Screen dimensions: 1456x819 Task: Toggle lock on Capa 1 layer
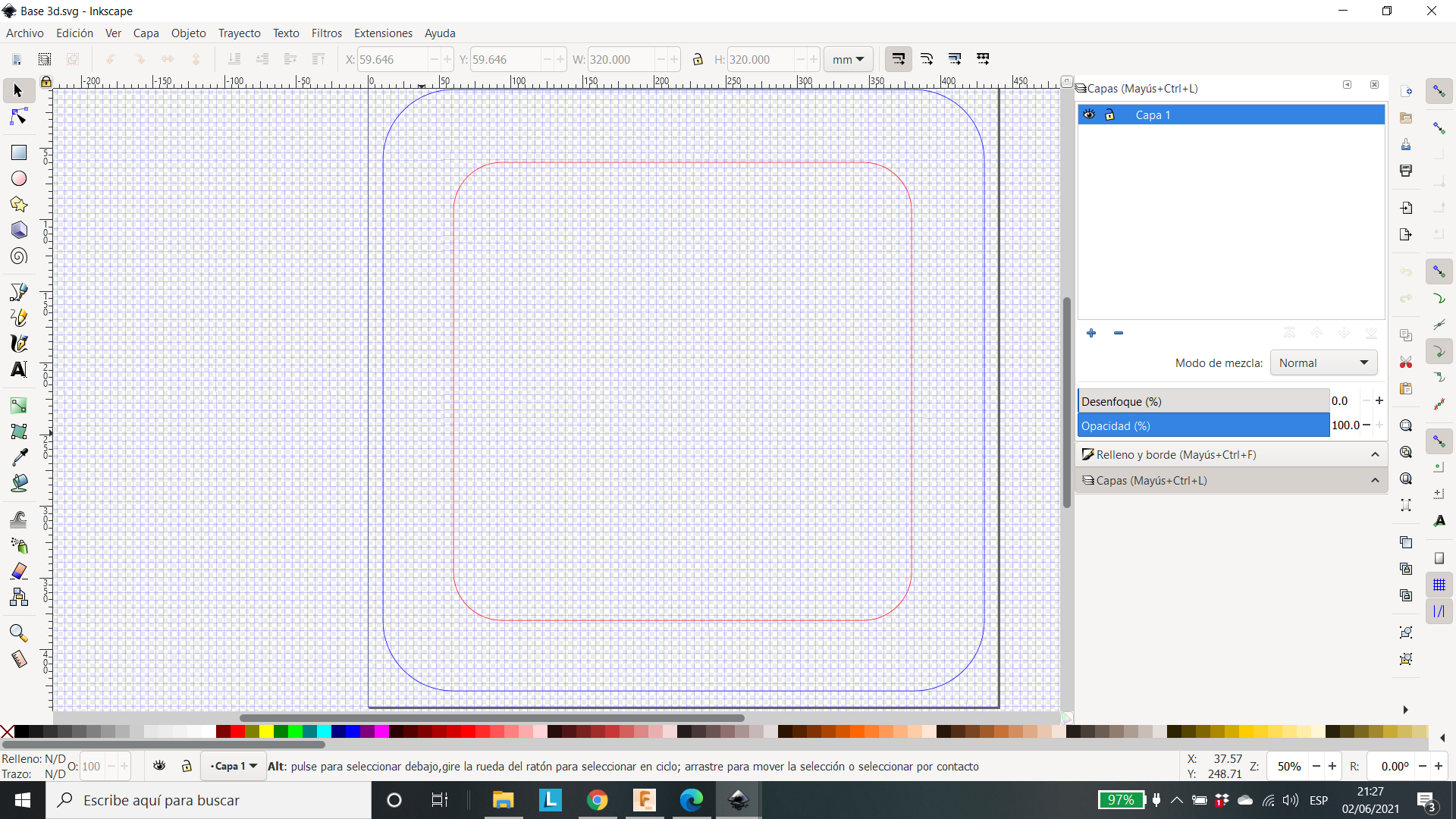[1107, 114]
